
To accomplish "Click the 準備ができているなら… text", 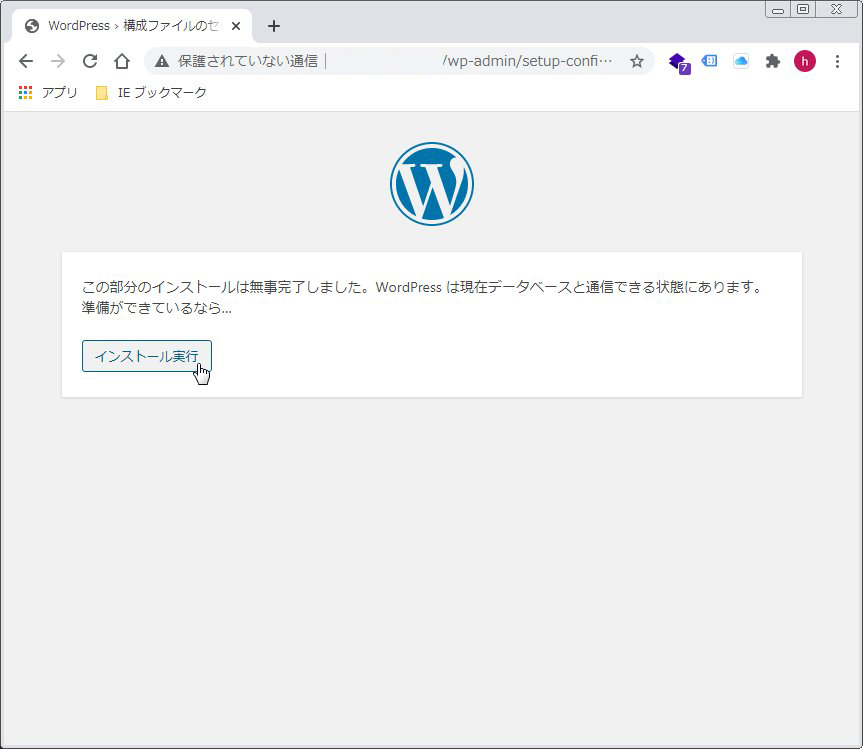I will [x=157, y=308].
